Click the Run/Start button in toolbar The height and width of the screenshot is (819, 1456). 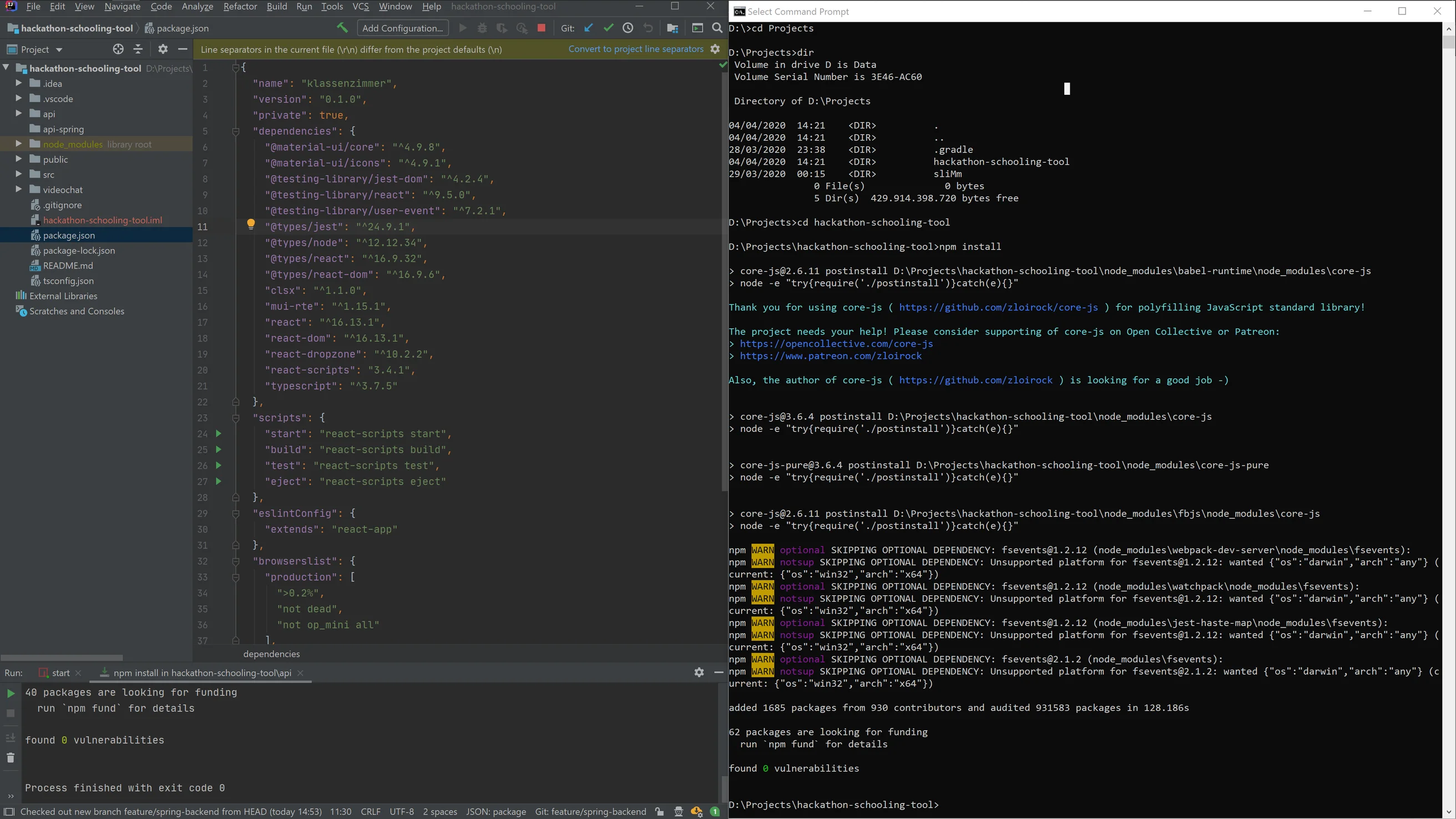462,28
